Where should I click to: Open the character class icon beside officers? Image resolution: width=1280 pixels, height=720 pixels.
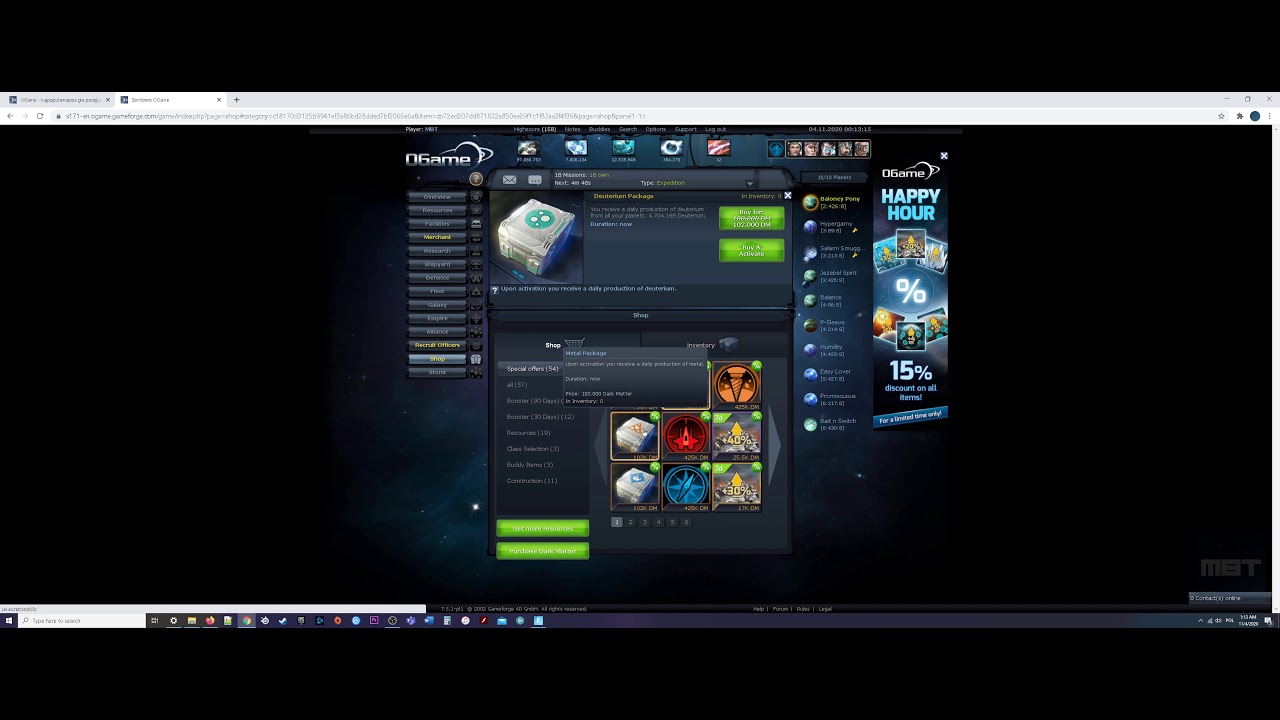(x=776, y=149)
